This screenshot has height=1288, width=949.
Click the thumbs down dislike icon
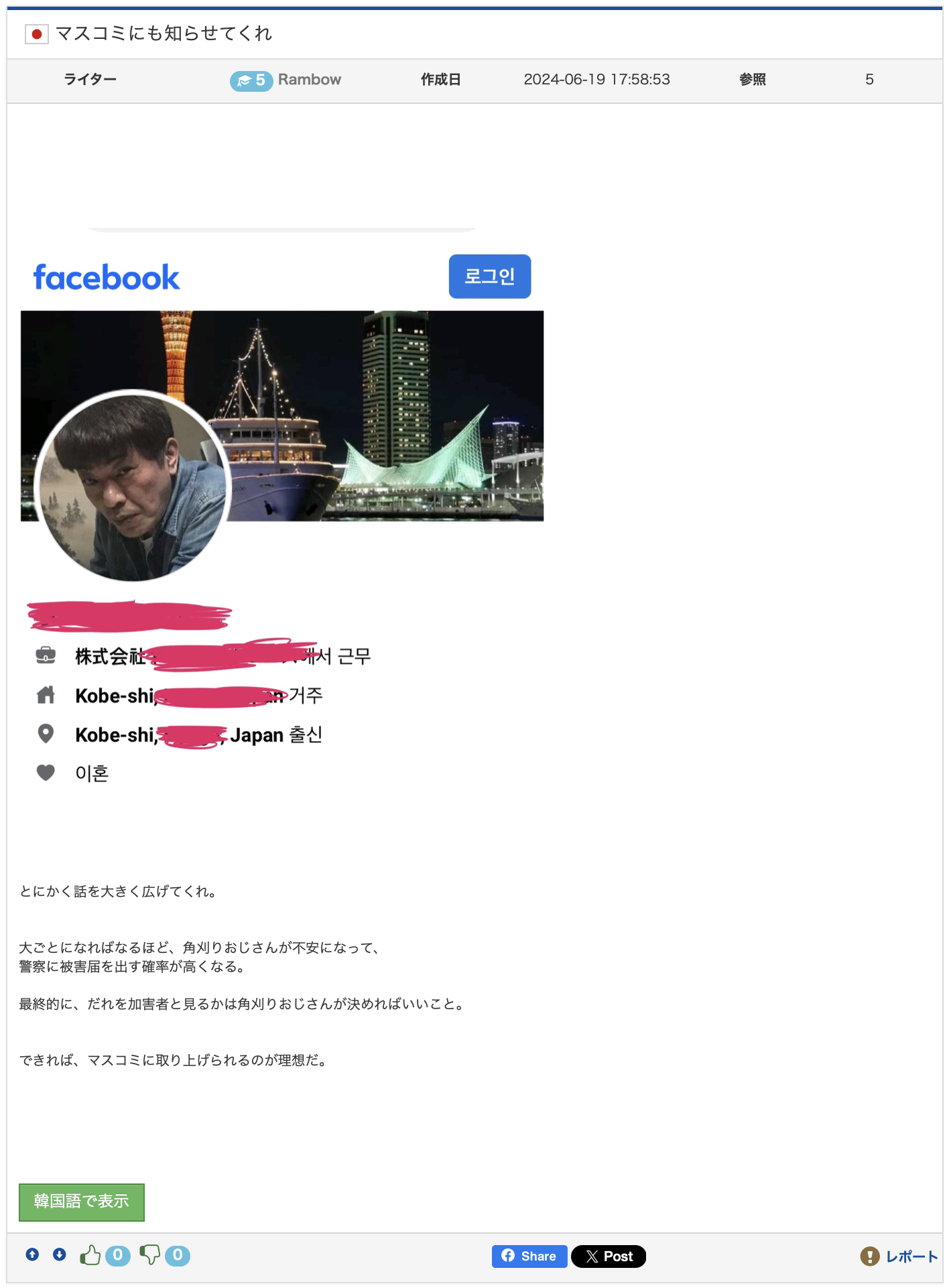click(x=150, y=1255)
